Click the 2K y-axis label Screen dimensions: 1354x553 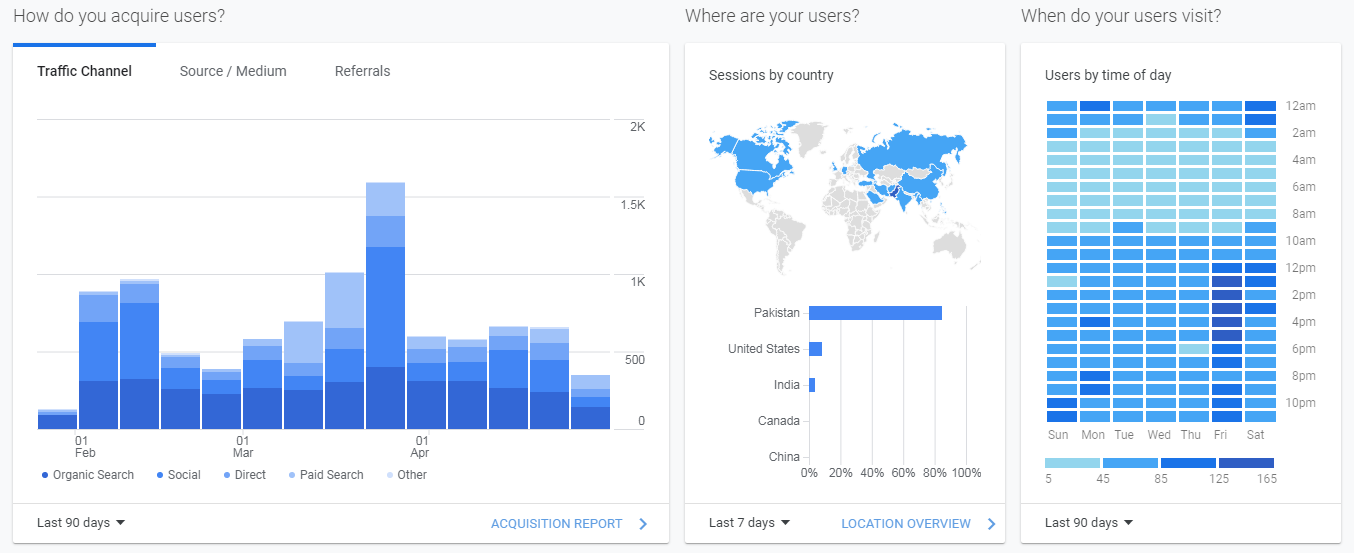(637, 127)
